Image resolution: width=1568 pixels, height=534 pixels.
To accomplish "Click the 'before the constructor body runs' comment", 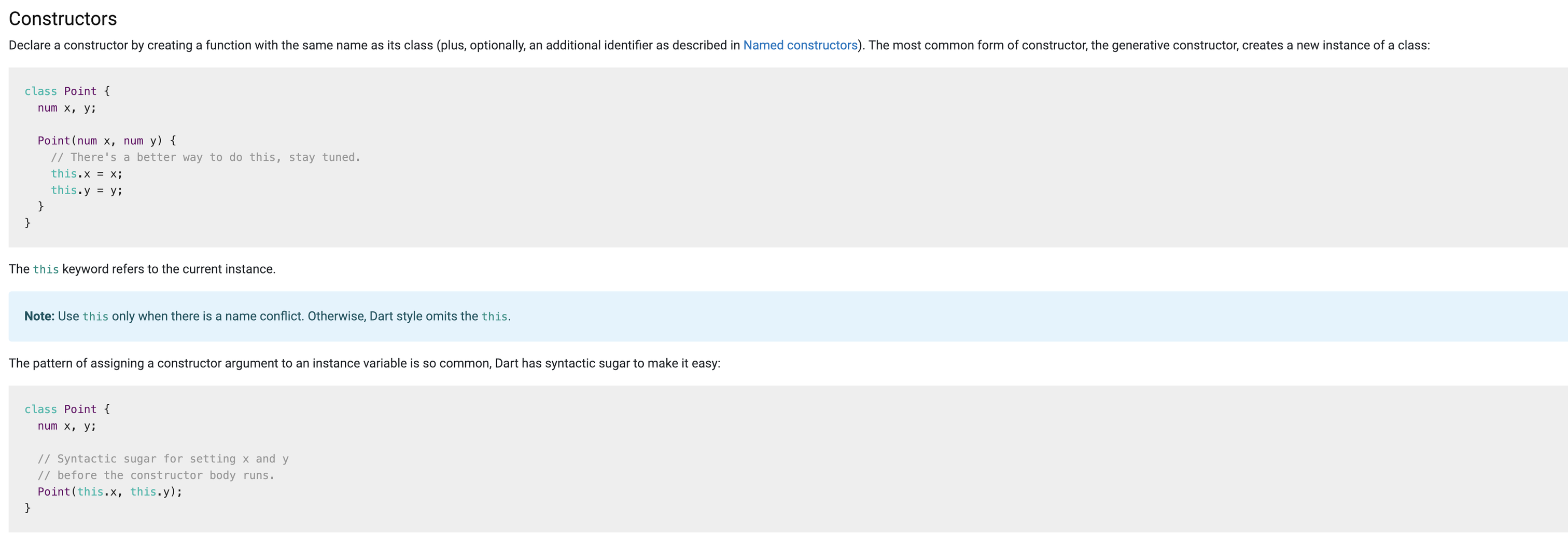I will 156,475.
